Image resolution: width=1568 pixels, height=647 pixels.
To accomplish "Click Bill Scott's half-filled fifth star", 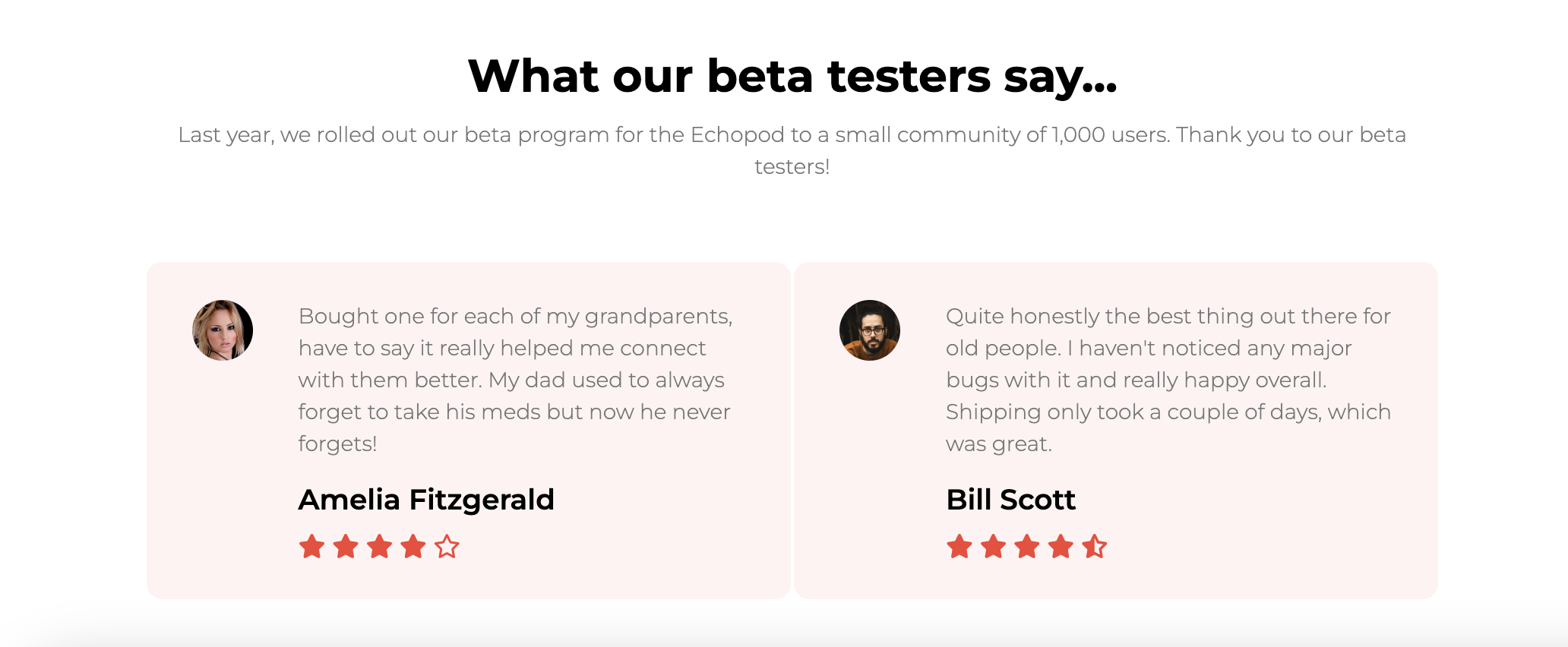I will click(x=1095, y=546).
